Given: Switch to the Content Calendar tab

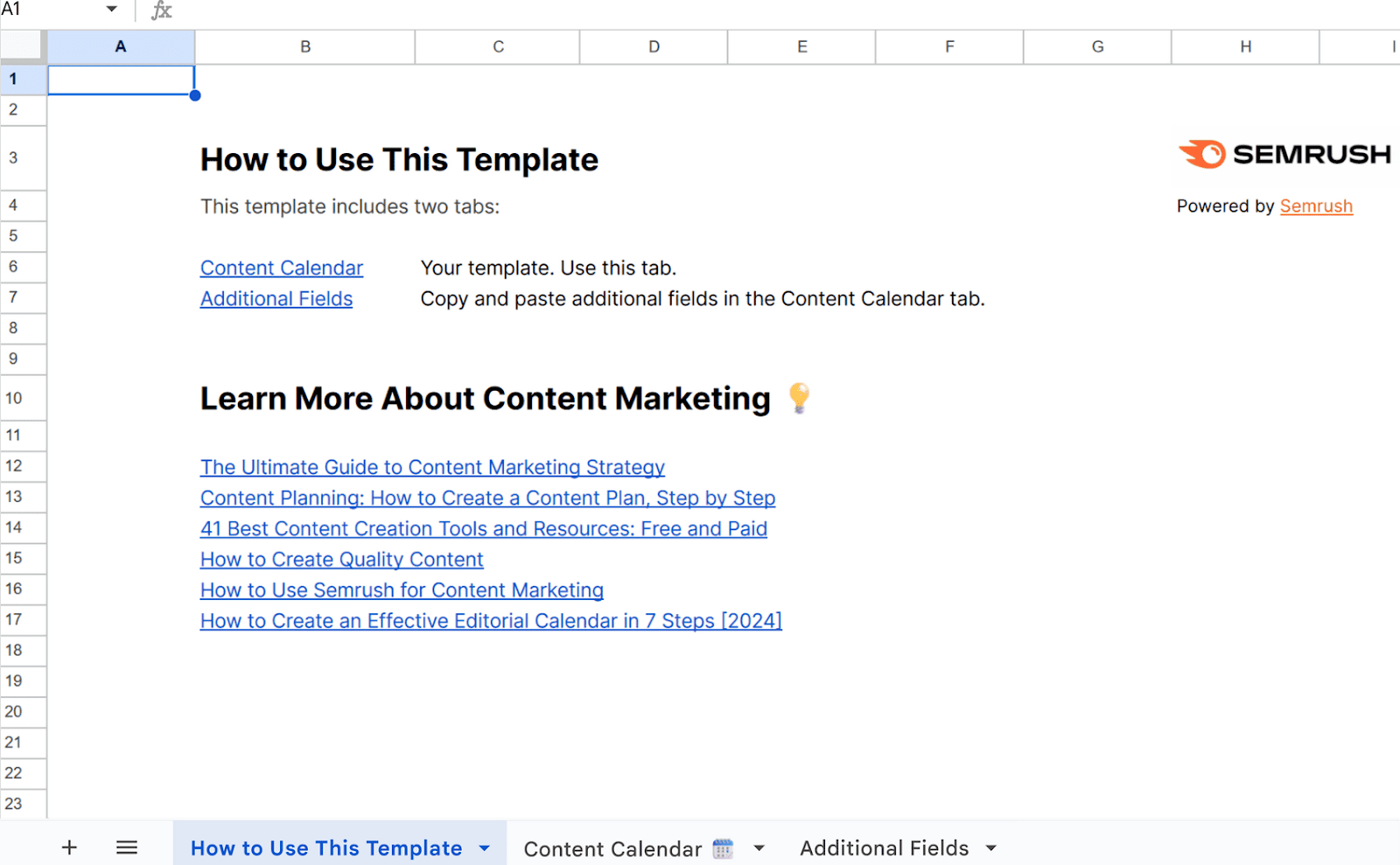Looking at the screenshot, I should pos(612,847).
